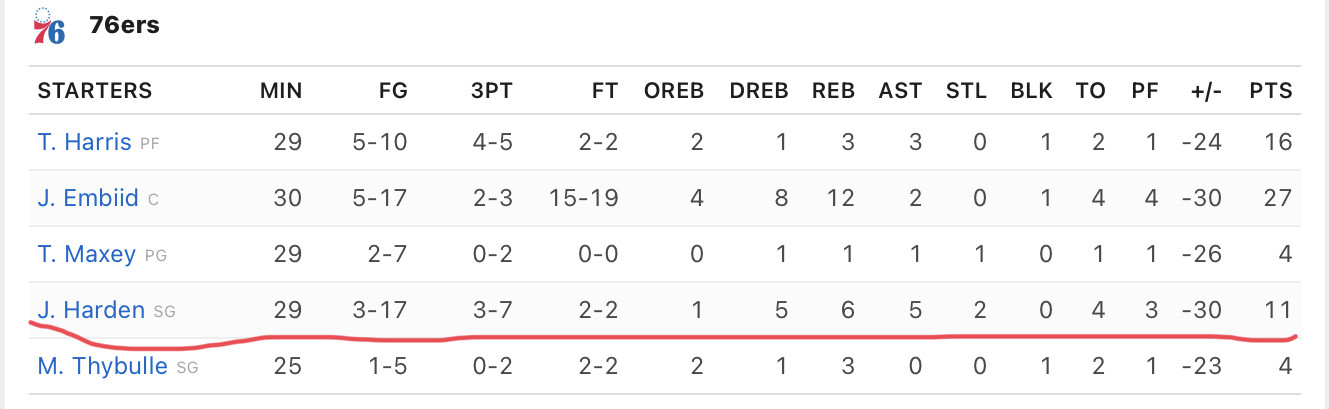
Task: Open M. Thybulle player link
Action: pos(102,366)
